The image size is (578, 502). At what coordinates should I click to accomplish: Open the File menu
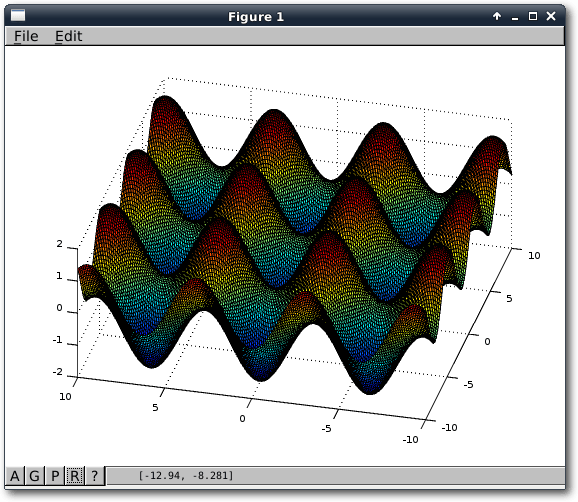[x=26, y=36]
